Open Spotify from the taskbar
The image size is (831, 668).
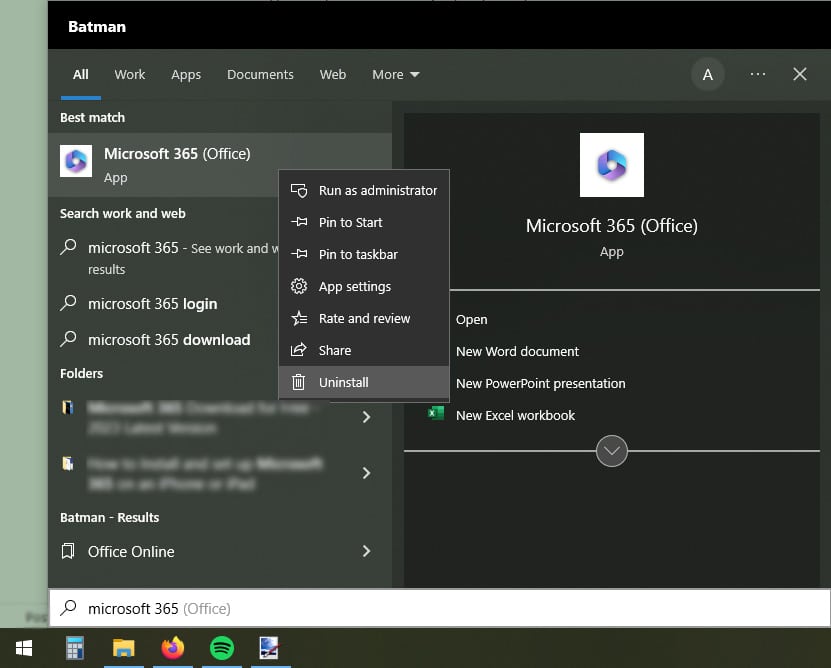point(221,648)
